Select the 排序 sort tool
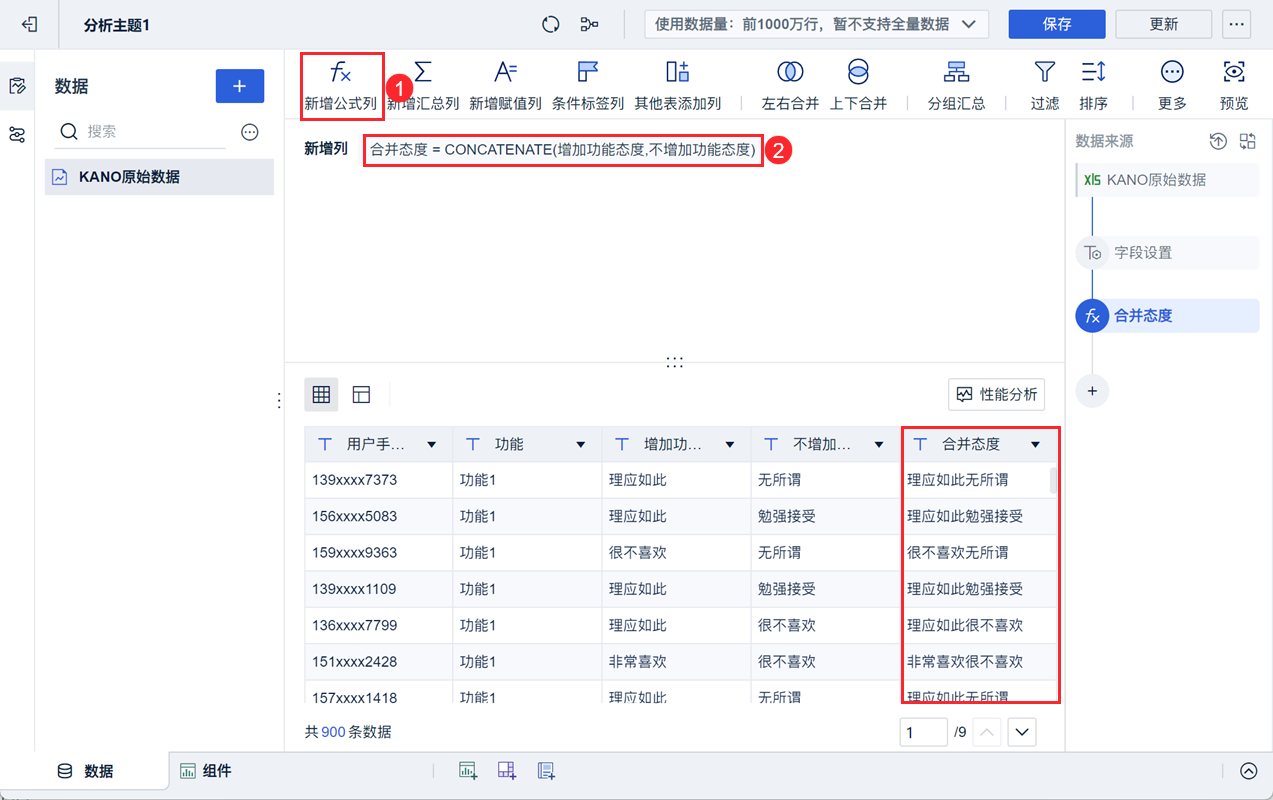The width and height of the screenshot is (1273, 800). [1093, 85]
